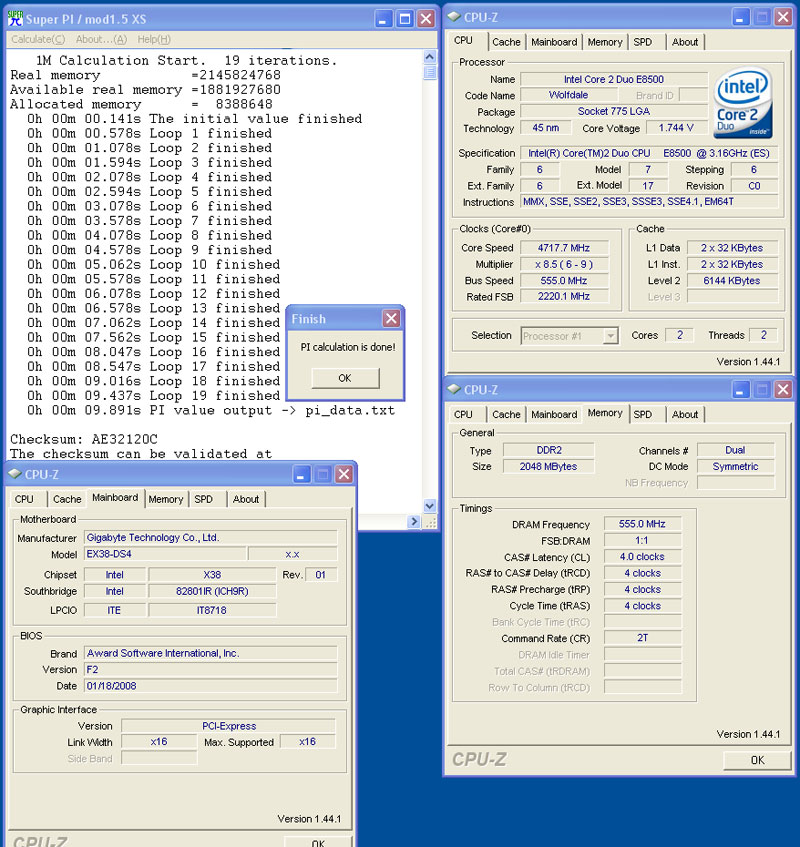Click Super PI scrollbar up arrow

(429, 57)
